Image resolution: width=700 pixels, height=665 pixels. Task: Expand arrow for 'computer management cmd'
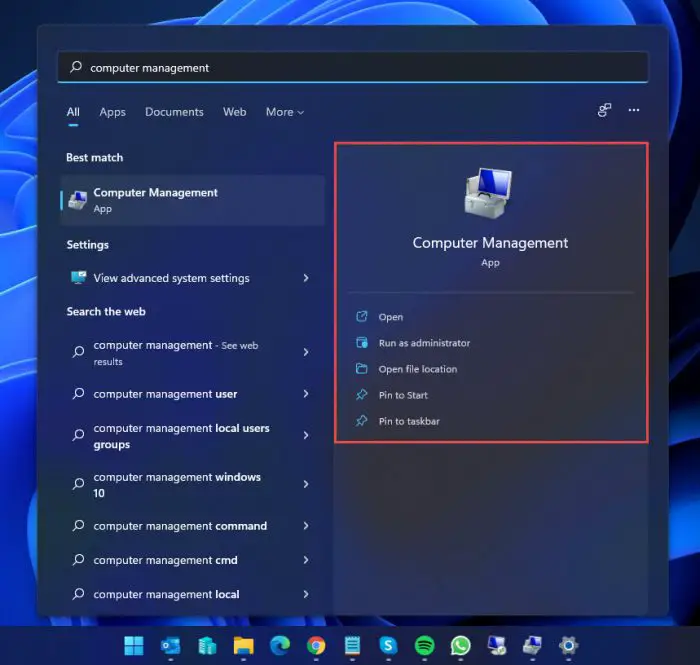[306, 560]
